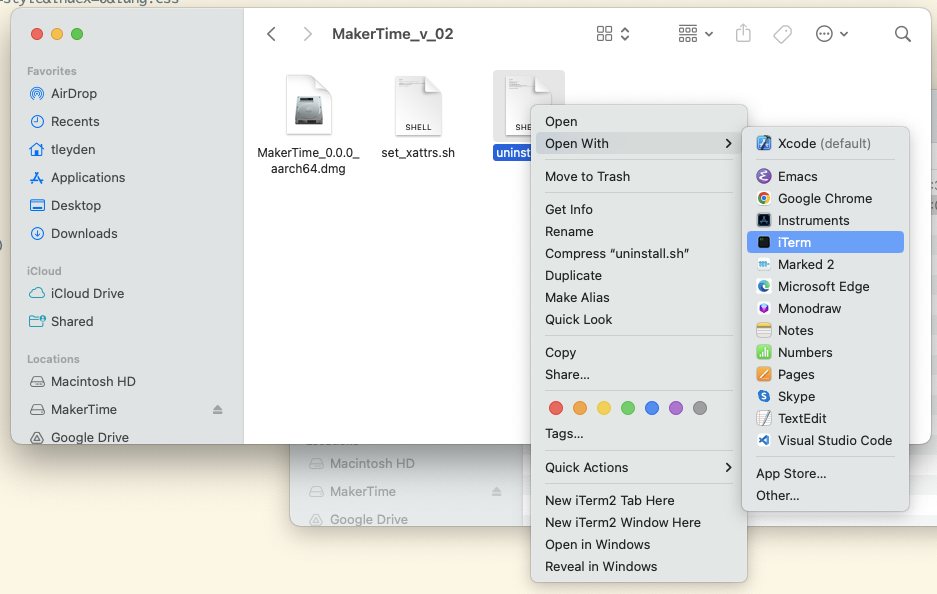This screenshot has height=594, width=937.
Task: Expand the Quick Actions submenu
Action: [639, 467]
